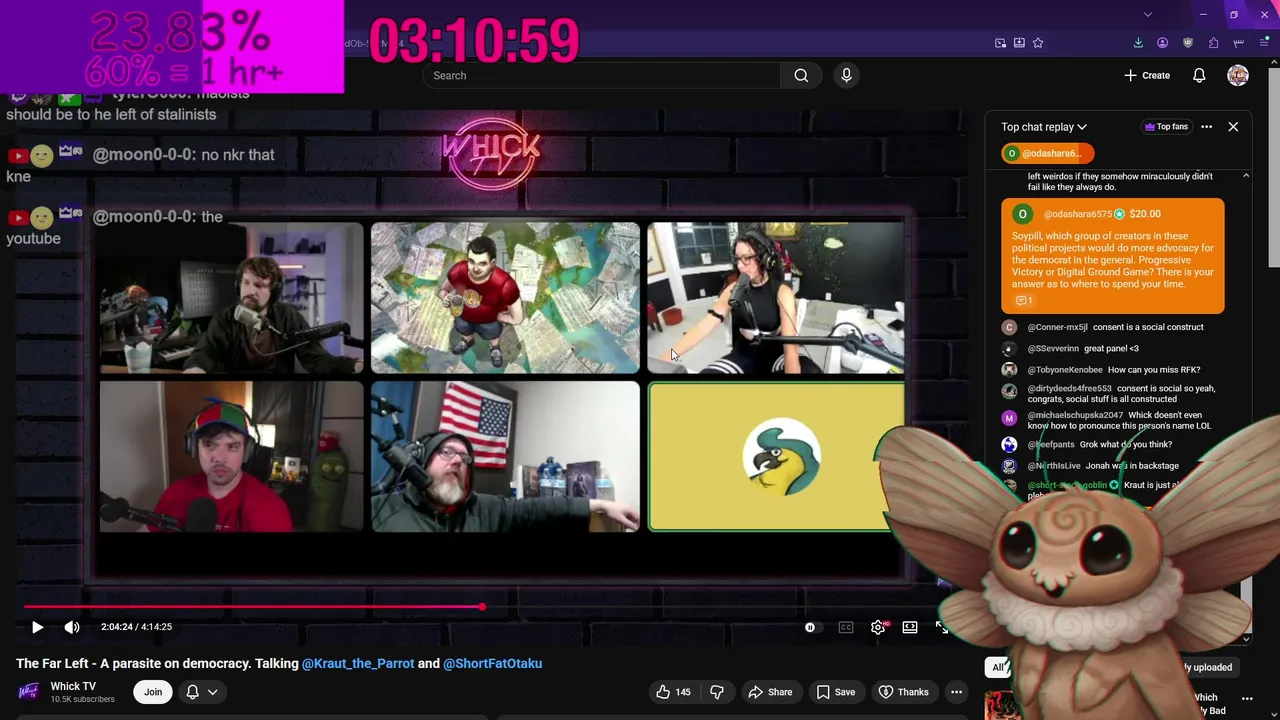Screen dimensions: 1280x720
Task: Close the chat replay panel
Action: tap(1233, 127)
